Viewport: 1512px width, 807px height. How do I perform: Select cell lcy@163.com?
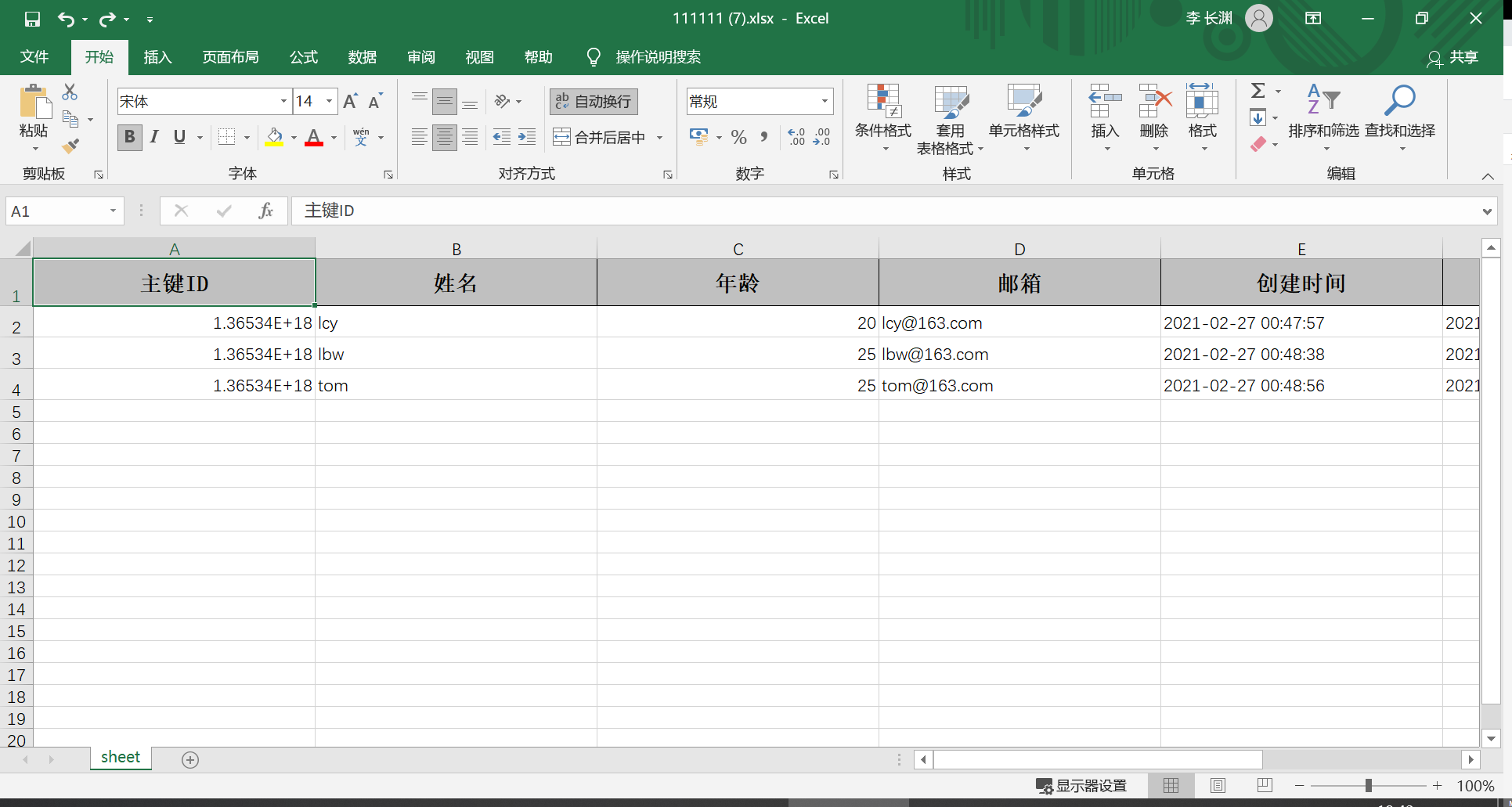click(x=1019, y=323)
